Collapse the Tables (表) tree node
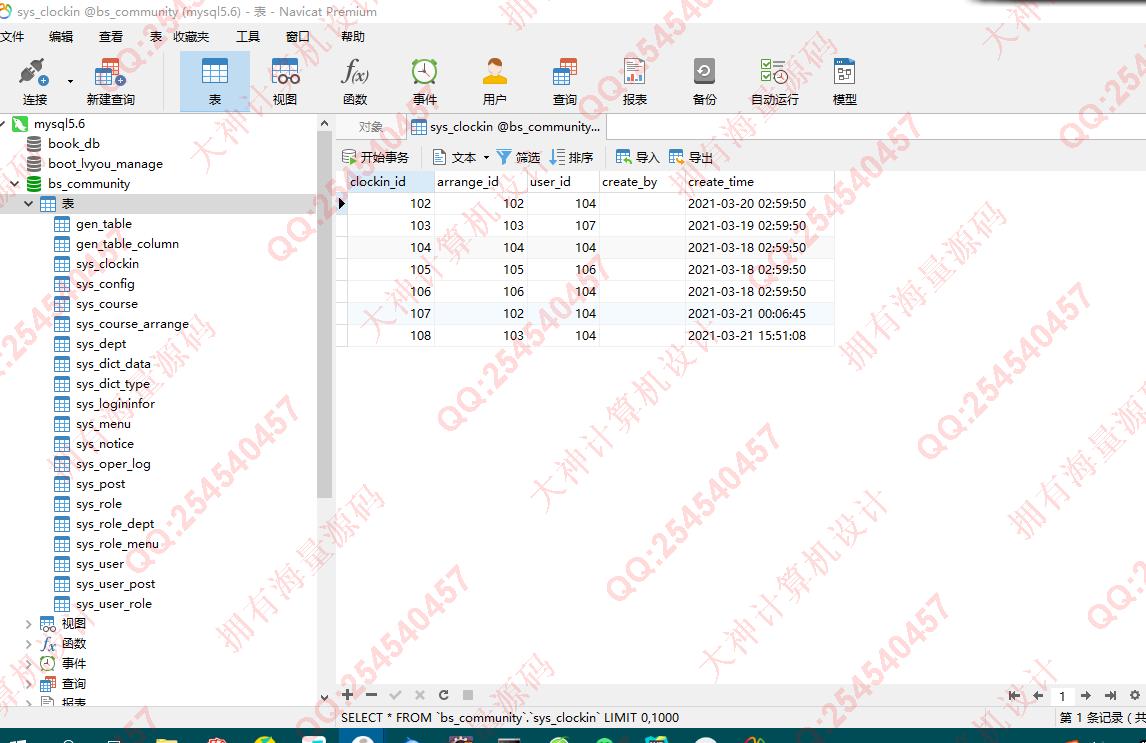This screenshot has width=1146, height=743. [x=29, y=204]
